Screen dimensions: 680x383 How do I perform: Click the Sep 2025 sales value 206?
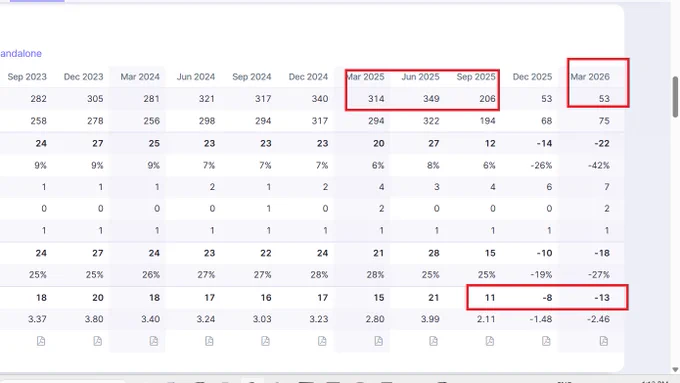[487, 99]
